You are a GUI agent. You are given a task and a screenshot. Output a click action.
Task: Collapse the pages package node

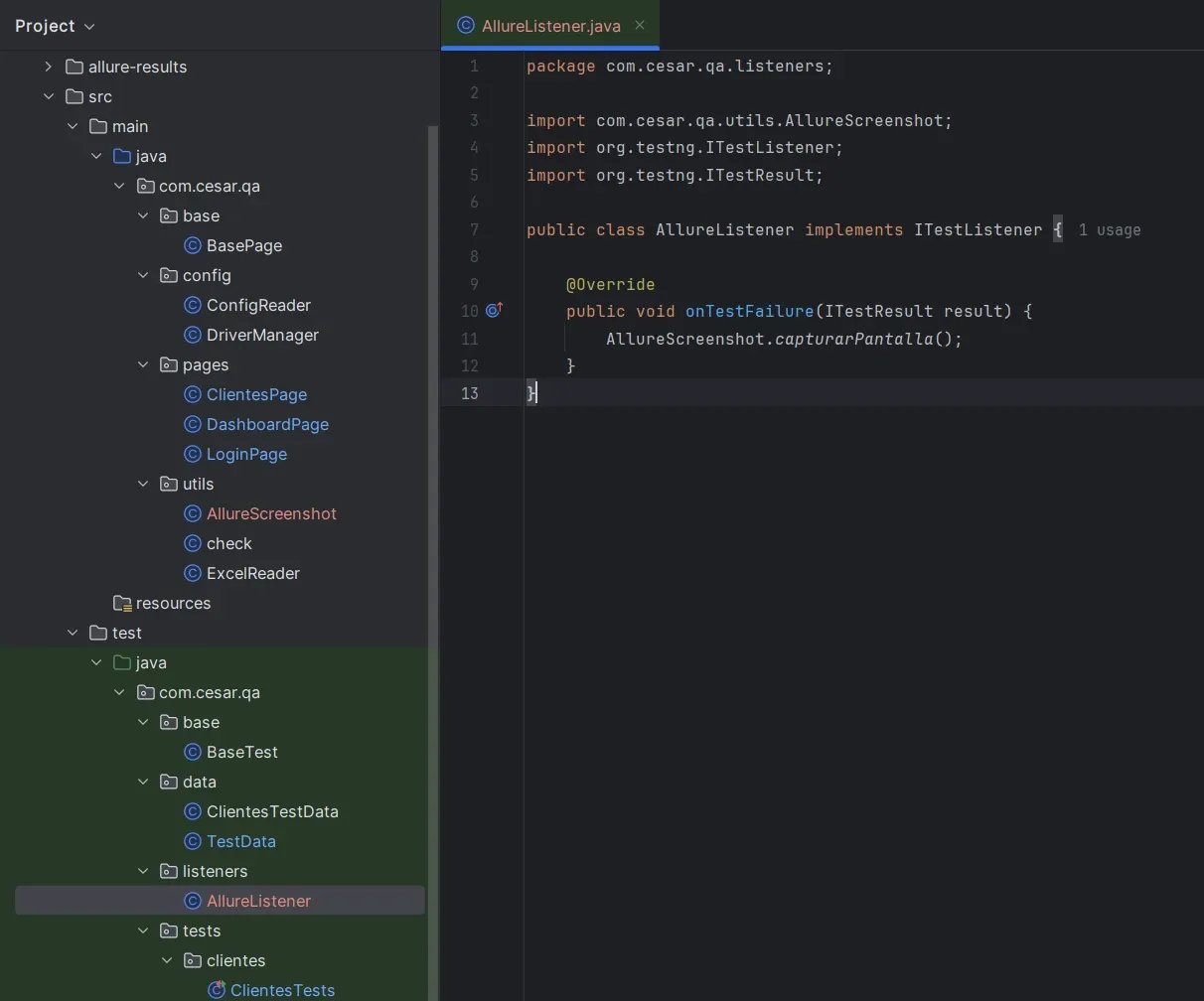143,364
